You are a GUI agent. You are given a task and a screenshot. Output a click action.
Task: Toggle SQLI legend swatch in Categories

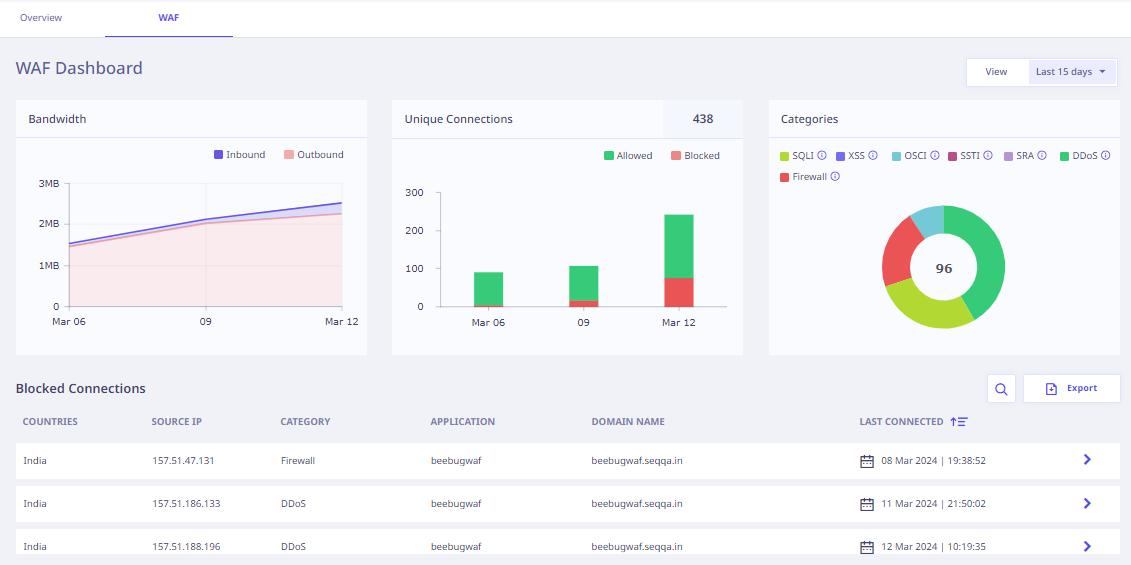tap(785, 156)
